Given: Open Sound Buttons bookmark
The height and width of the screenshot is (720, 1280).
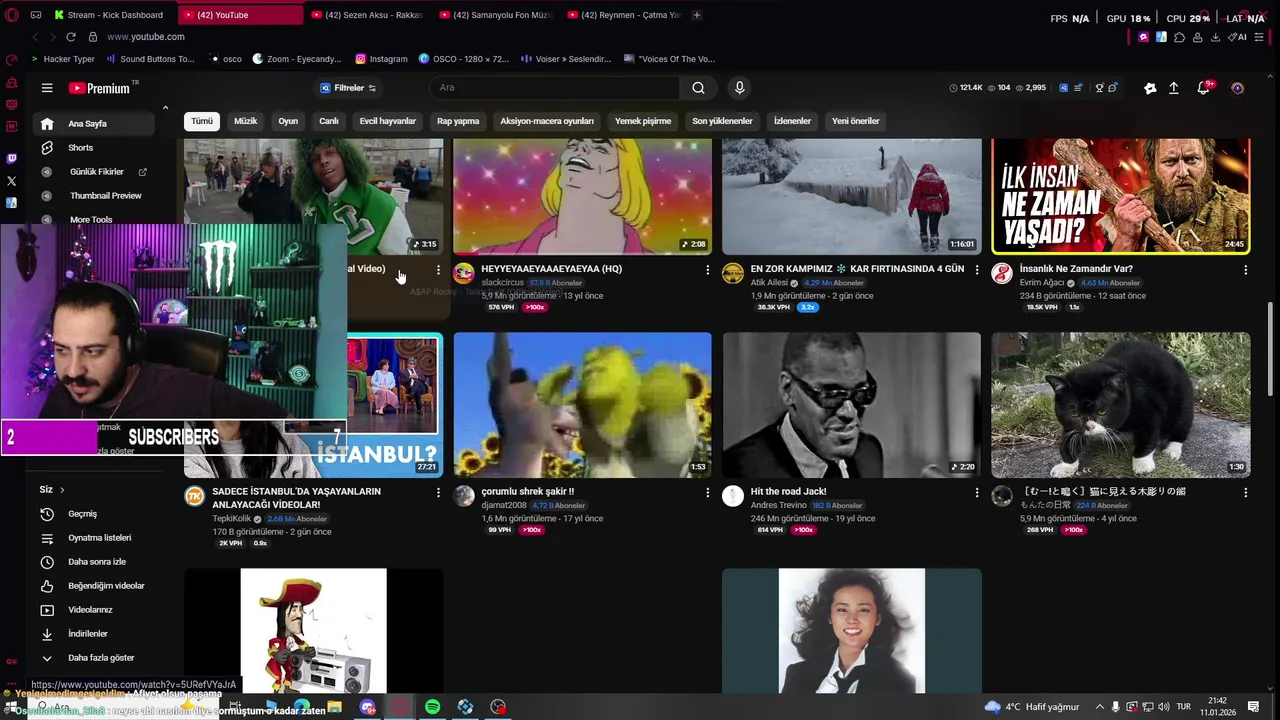Looking at the screenshot, I should pyautogui.click(x=150, y=59).
